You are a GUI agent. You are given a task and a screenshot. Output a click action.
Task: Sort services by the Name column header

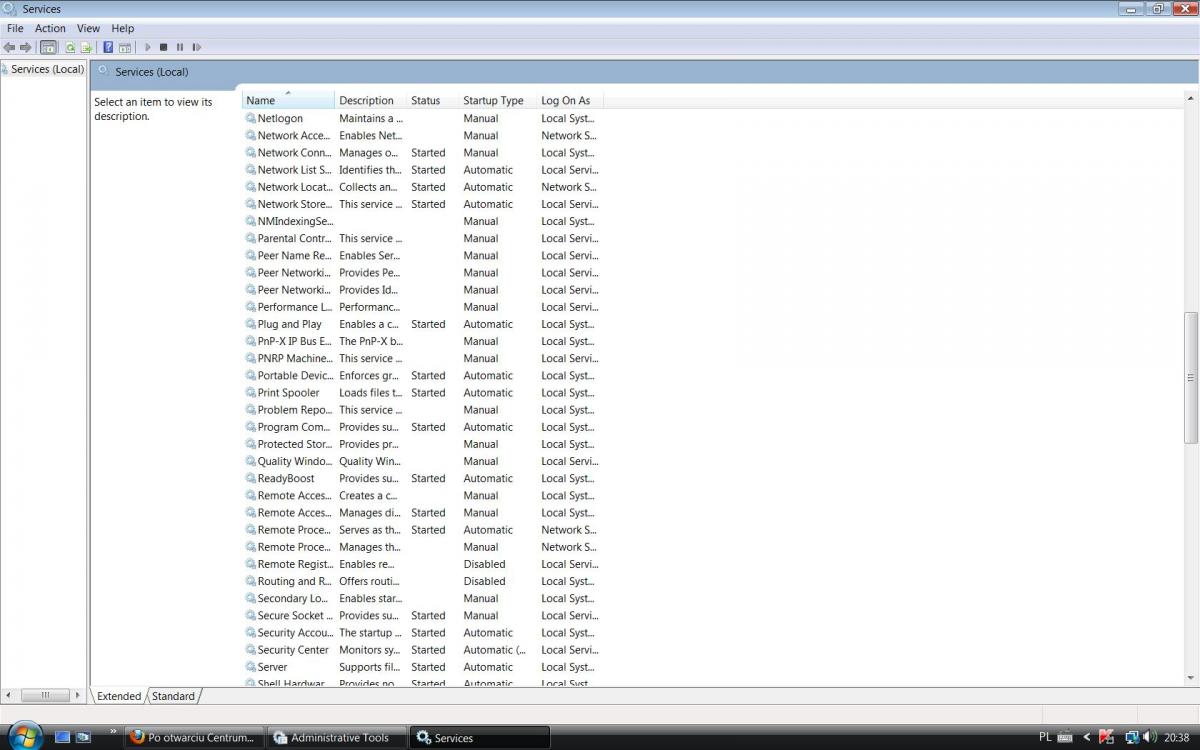288,100
